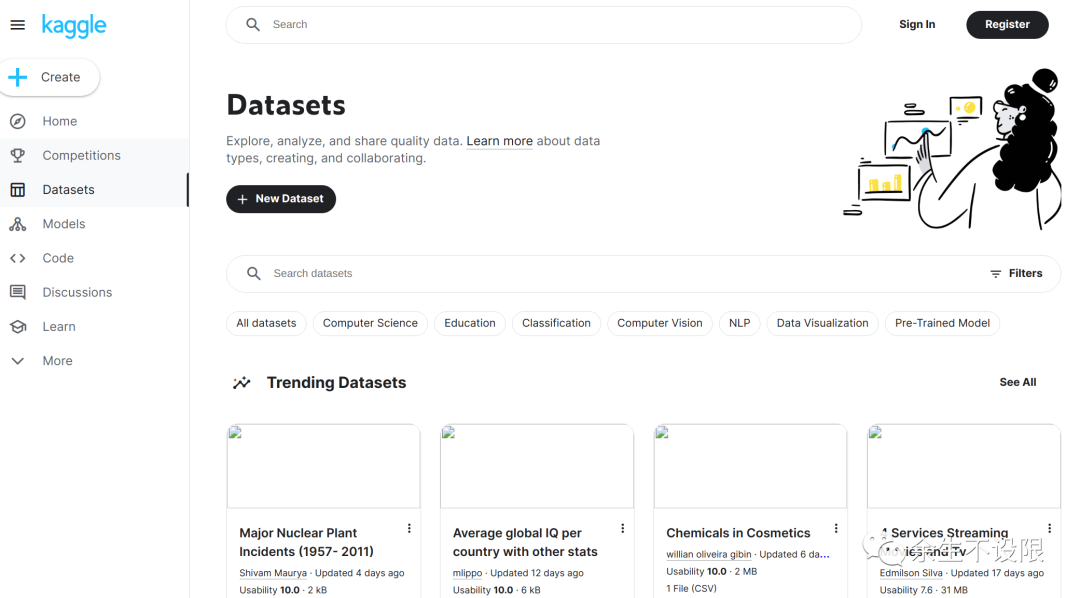Image resolution: width=1080 pixels, height=598 pixels.
Task: Click the magnifier icon in dataset search
Action: click(253, 274)
